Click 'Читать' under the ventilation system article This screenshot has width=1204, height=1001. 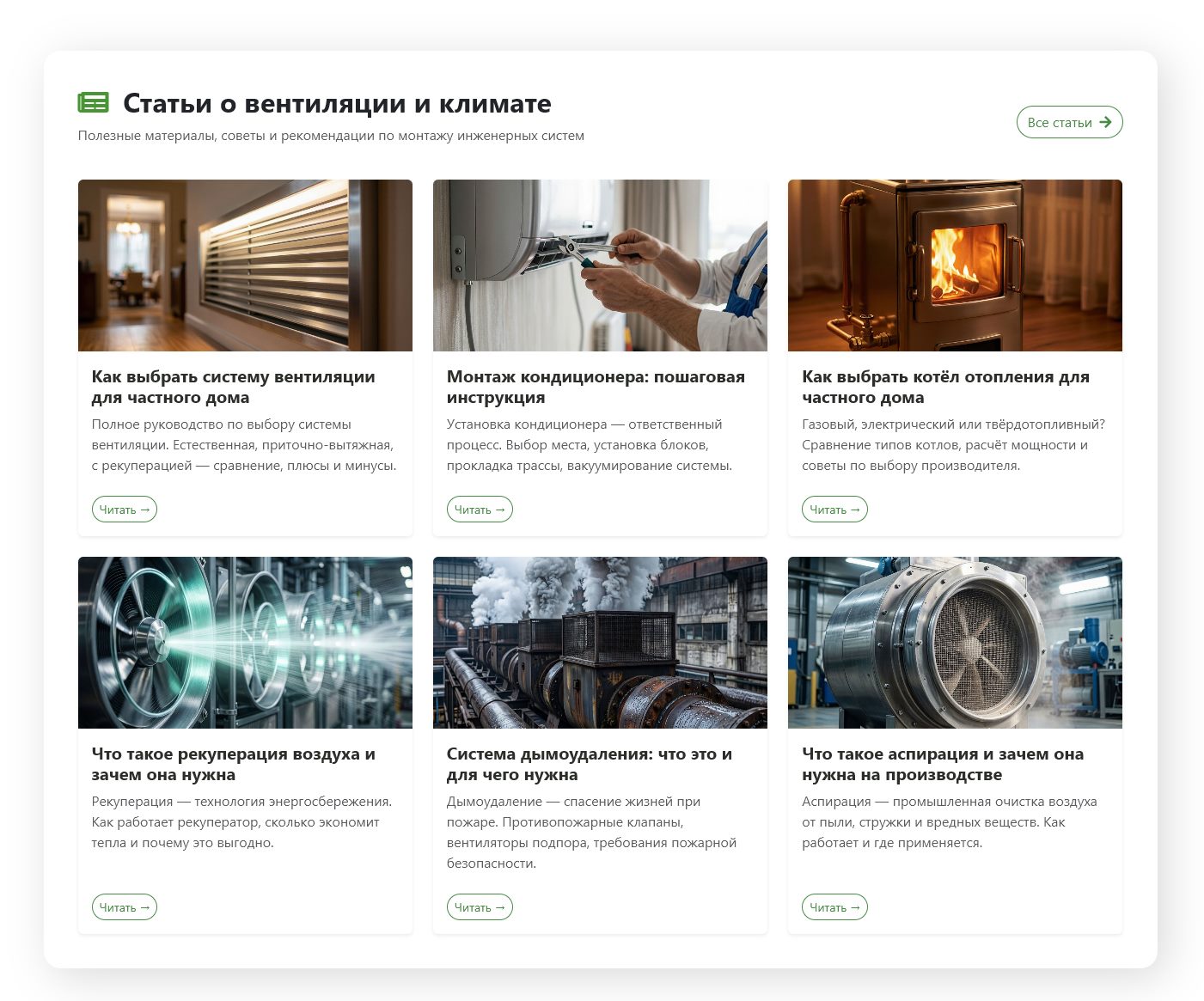click(x=125, y=510)
